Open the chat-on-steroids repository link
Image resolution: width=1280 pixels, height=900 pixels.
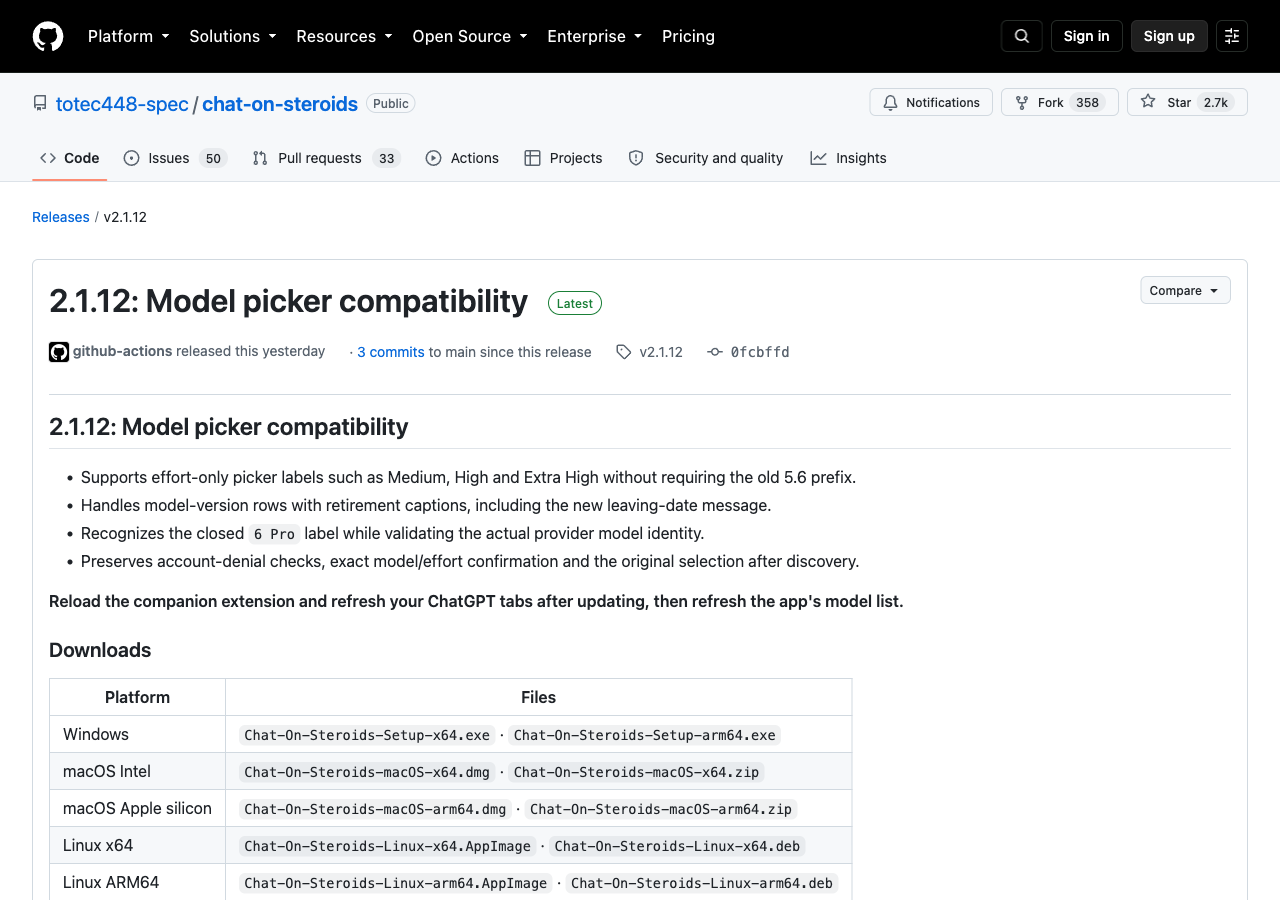(280, 104)
